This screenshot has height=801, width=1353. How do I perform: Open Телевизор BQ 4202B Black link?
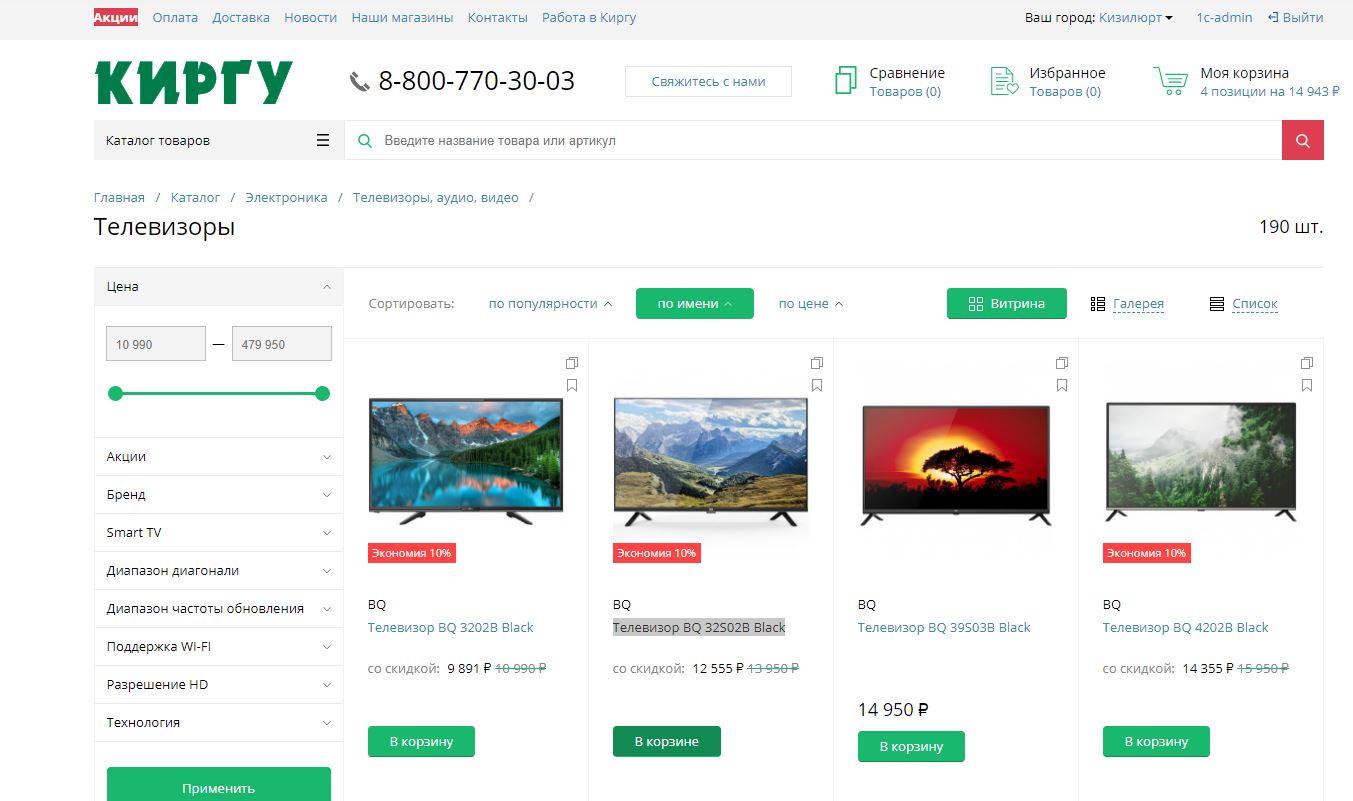pyautogui.click(x=1185, y=628)
